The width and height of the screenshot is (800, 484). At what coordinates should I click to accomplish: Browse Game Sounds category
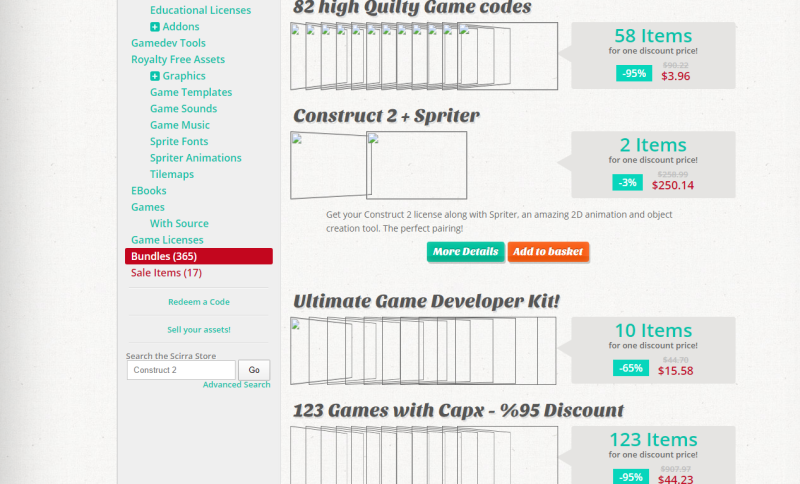(184, 109)
